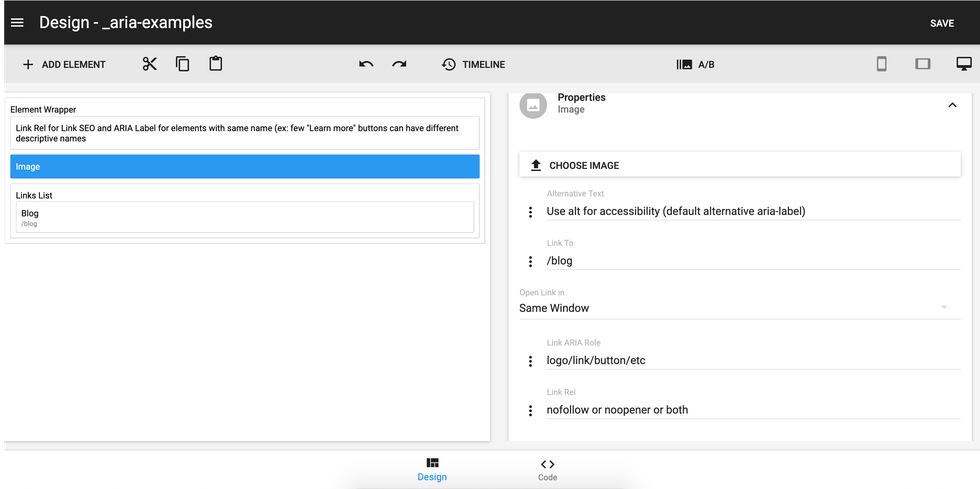Switch to desktop preview
The width and height of the screenshot is (980, 489).
(963, 64)
